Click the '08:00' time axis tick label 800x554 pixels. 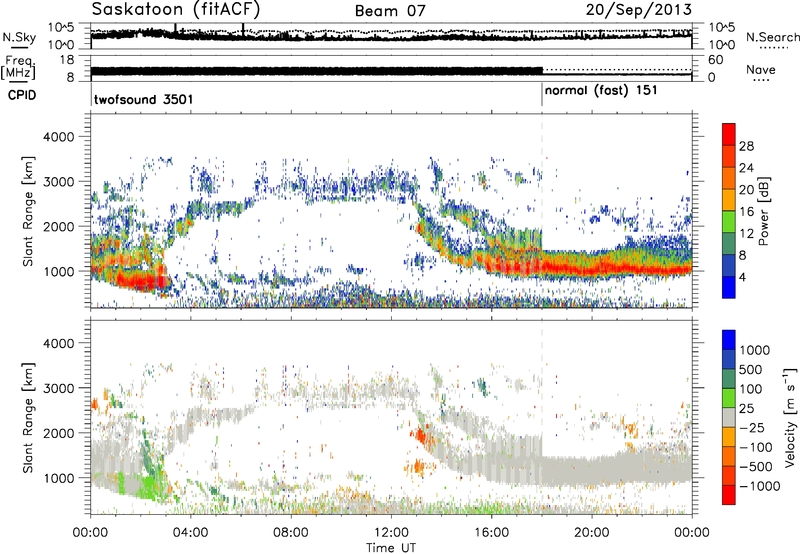(x=291, y=533)
